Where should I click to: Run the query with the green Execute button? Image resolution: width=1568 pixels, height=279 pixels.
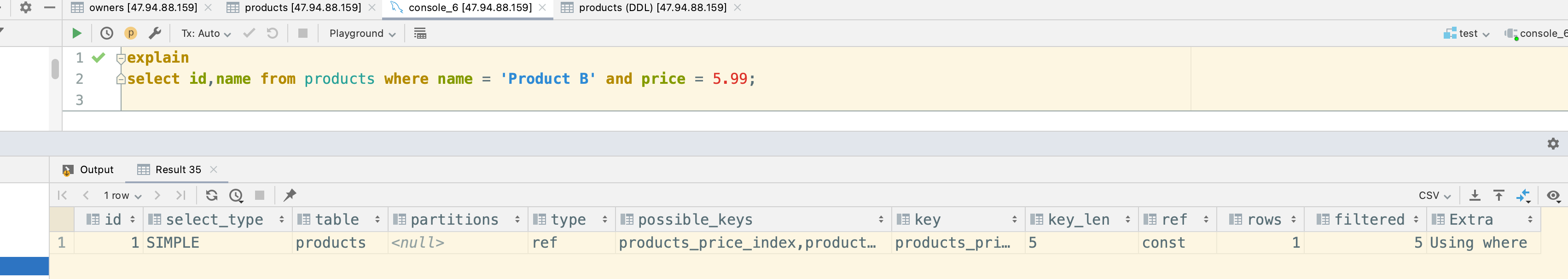point(77,34)
